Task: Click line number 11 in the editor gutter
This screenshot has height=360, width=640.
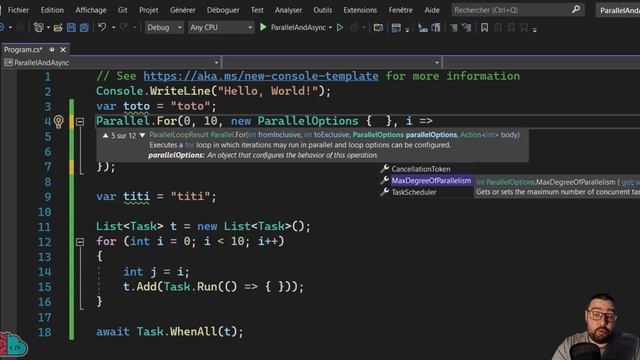Action: 44,227
